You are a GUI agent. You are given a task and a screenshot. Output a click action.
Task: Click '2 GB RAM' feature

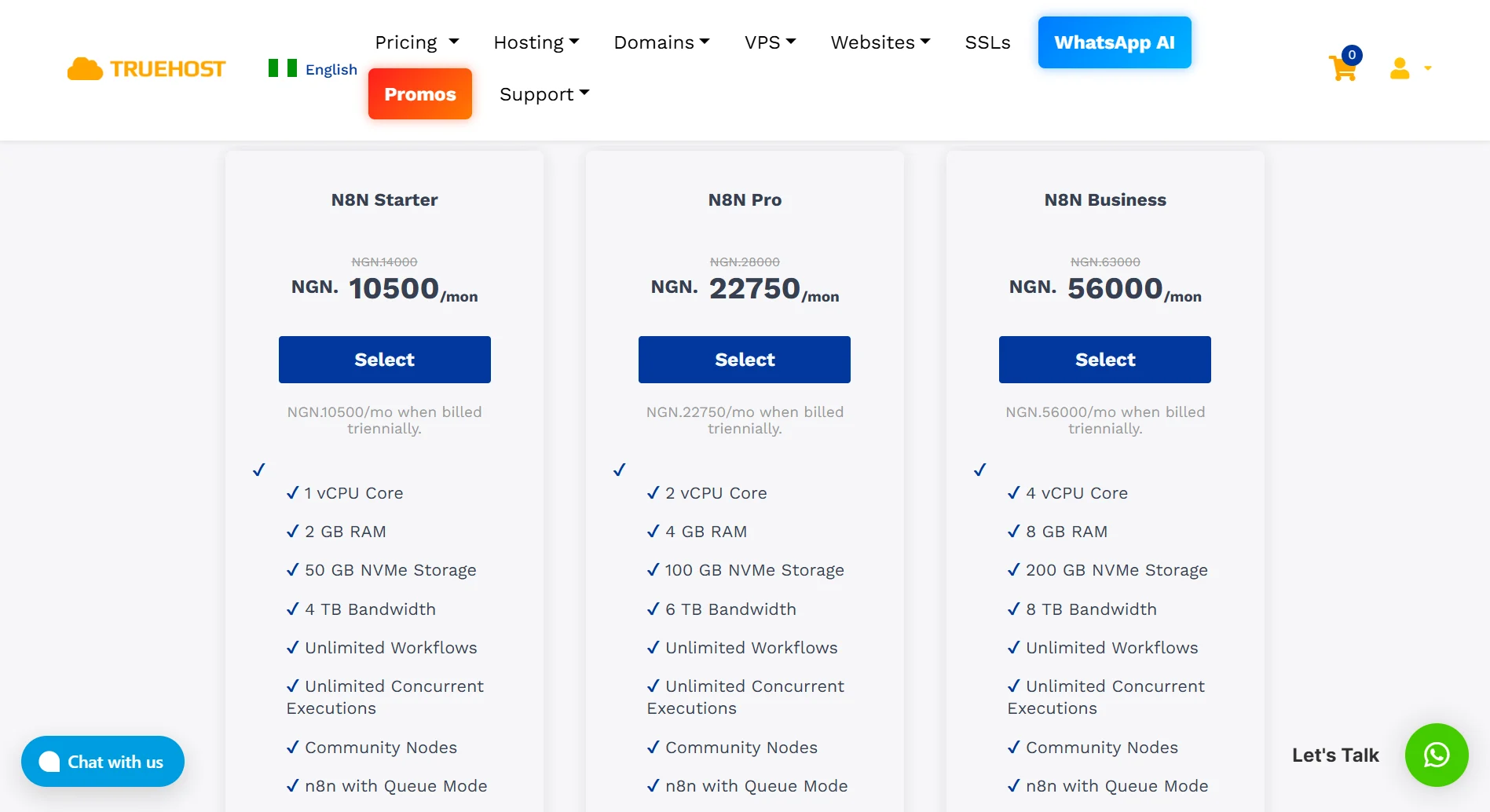point(346,532)
